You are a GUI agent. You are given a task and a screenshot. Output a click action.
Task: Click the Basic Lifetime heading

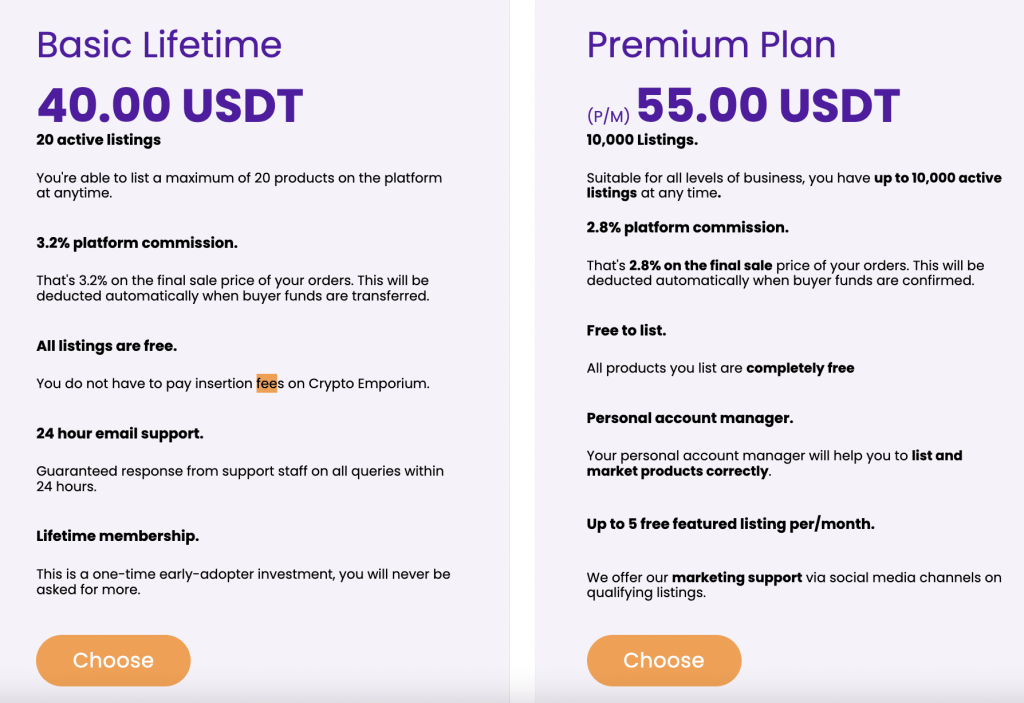[x=159, y=44]
